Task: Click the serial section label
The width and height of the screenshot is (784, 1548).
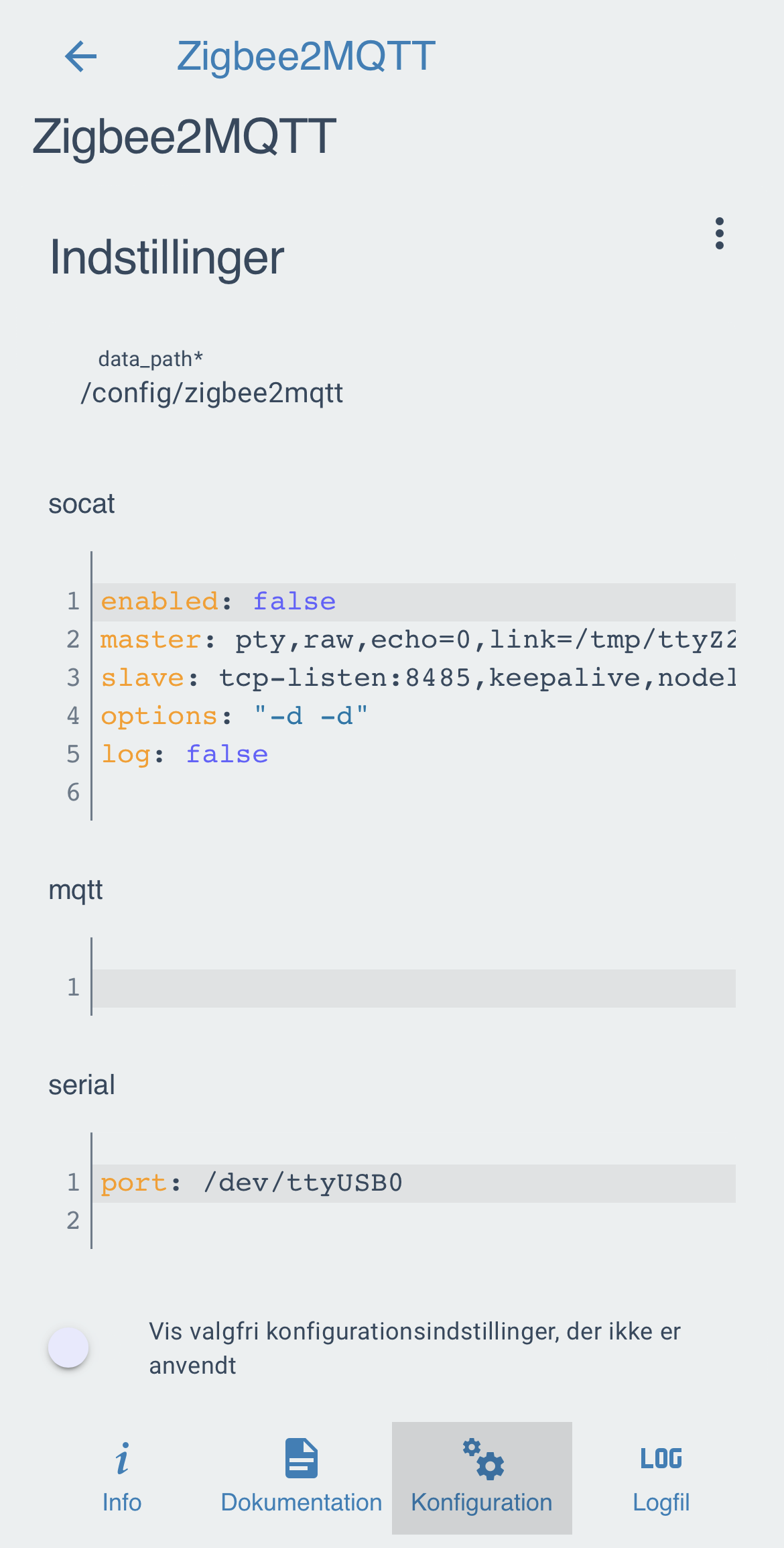Action: 82,1084
